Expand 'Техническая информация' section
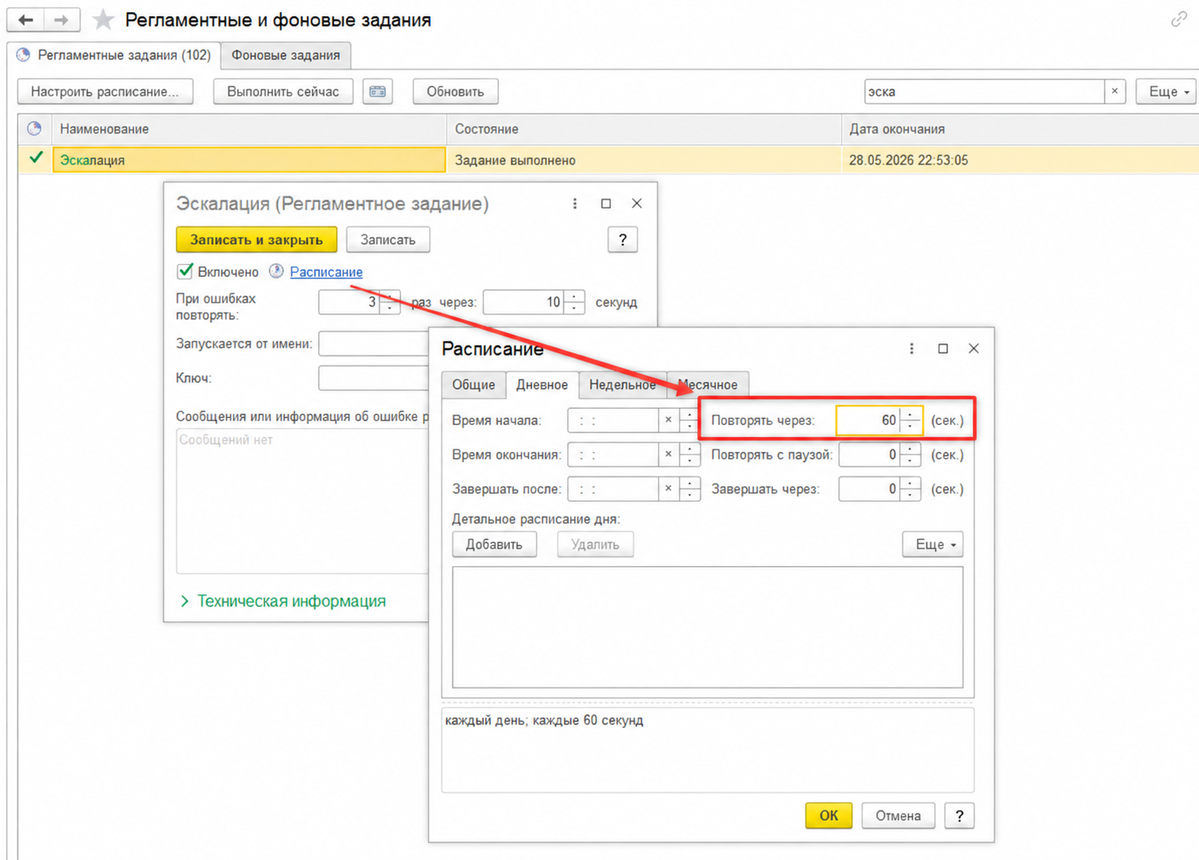 click(283, 601)
